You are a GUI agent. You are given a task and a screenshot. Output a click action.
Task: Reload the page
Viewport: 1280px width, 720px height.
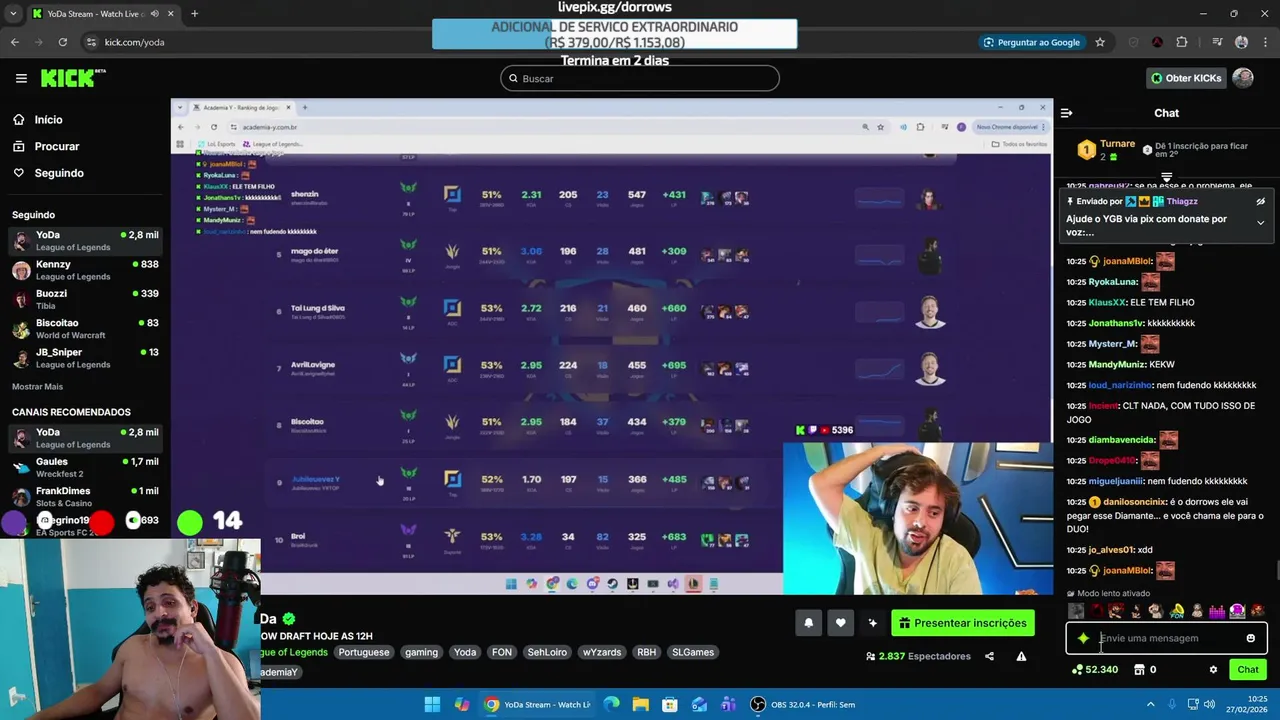click(x=62, y=42)
